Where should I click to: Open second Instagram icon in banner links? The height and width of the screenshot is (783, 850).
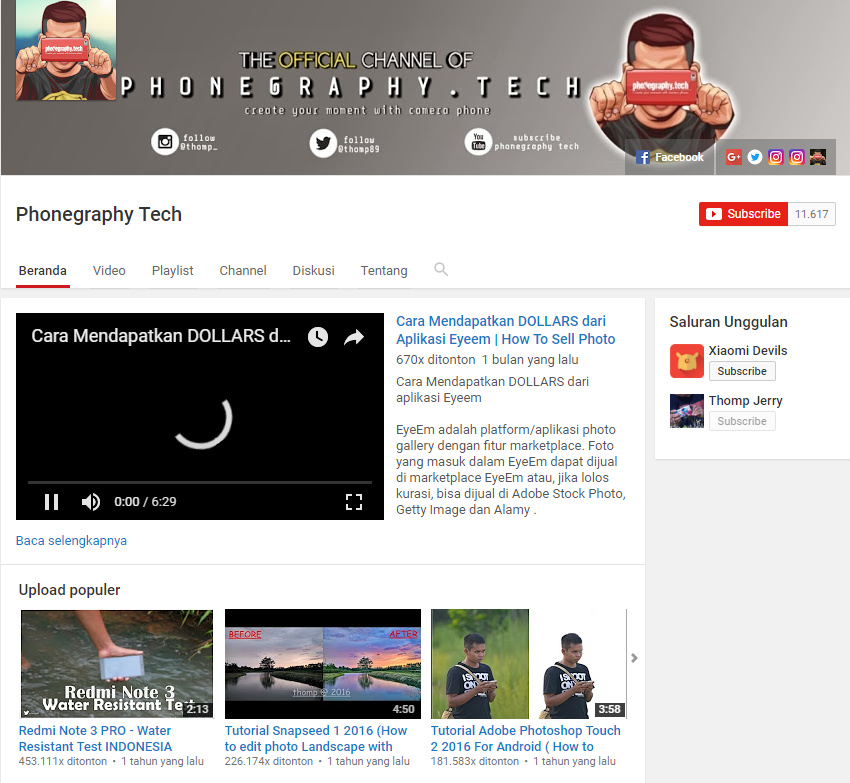pyautogui.click(x=797, y=157)
